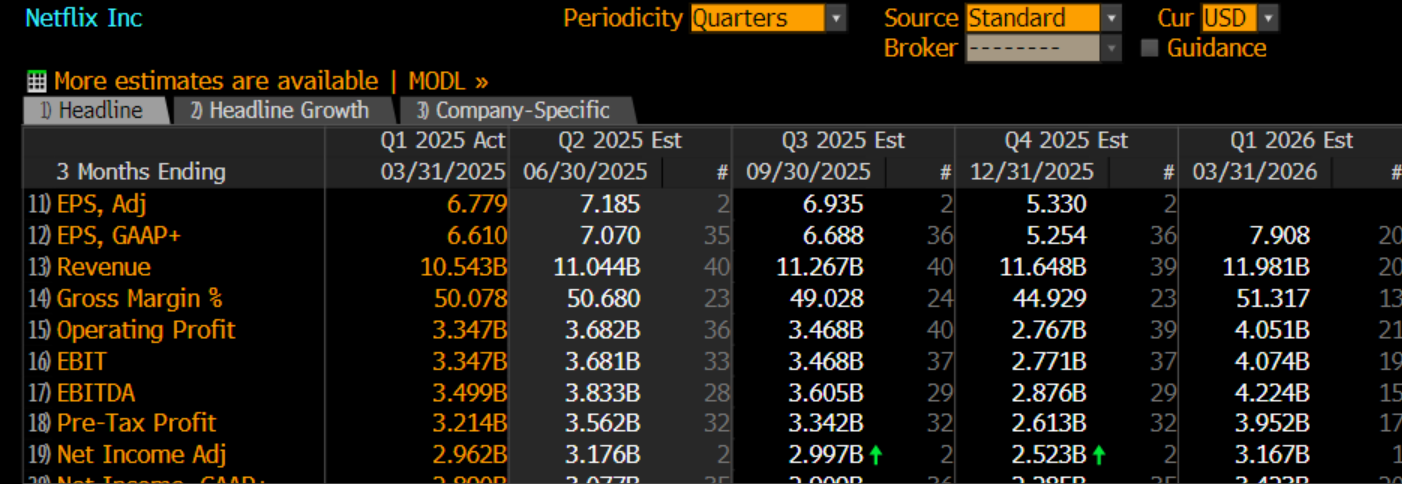
Task: Open the Periodicity Quarters dropdown
Action: 768,18
